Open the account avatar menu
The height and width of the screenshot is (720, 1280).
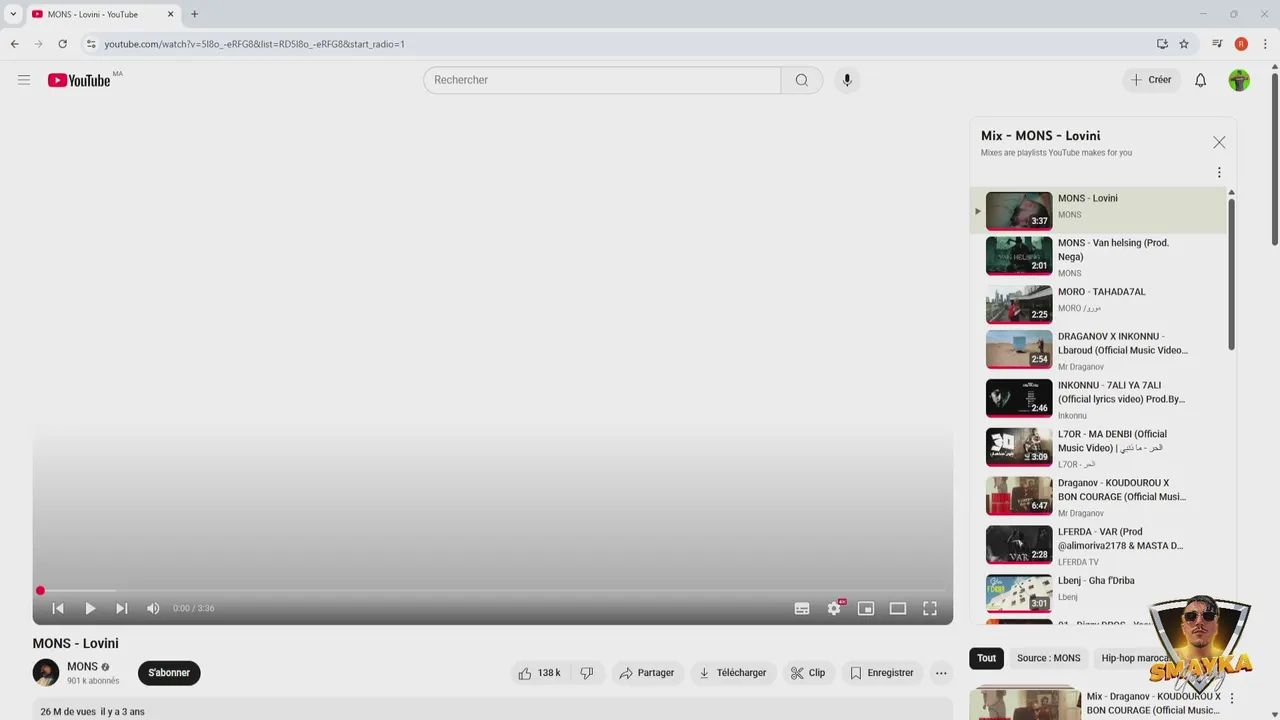coord(1239,80)
